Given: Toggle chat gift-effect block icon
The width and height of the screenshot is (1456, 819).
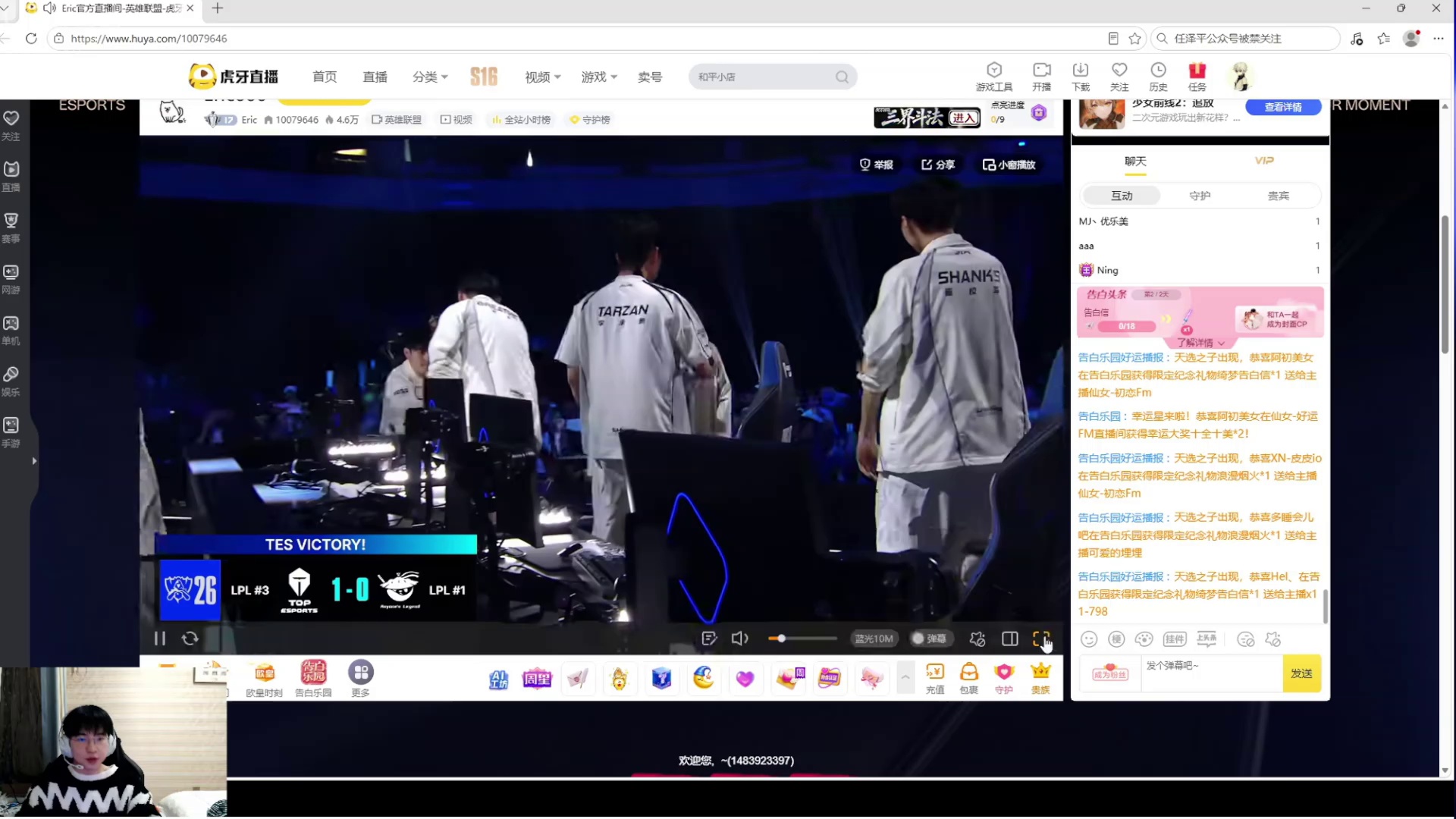Looking at the screenshot, I should click(1273, 639).
